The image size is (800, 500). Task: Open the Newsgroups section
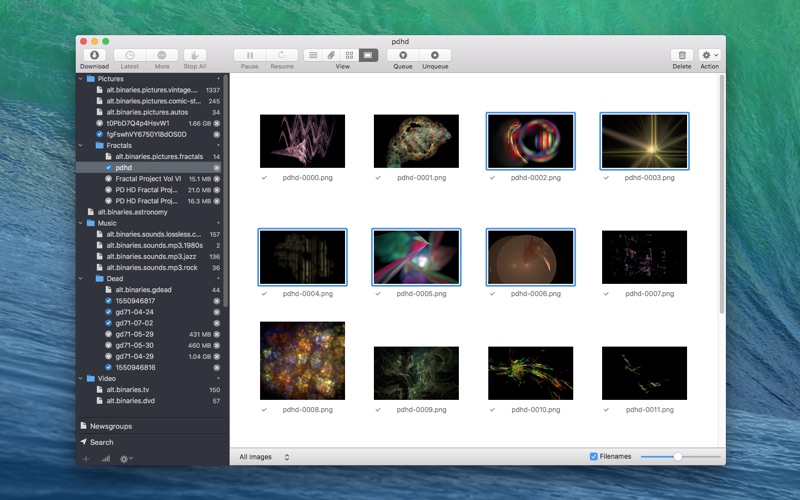[110, 426]
